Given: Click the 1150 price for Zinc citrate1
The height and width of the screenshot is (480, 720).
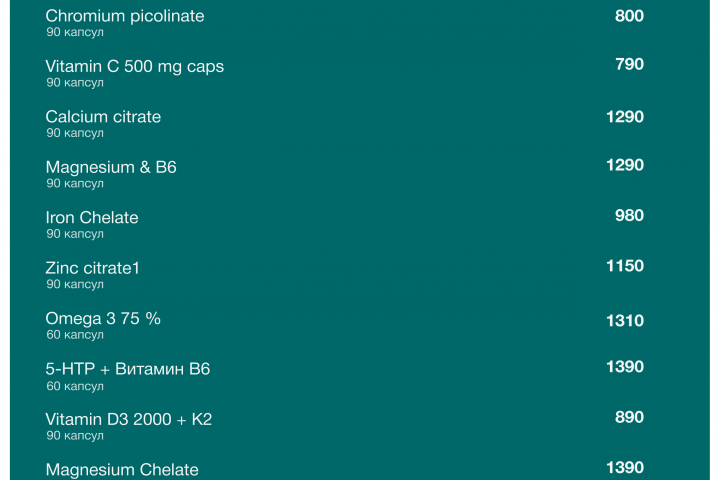Looking at the screenshot, I should tap(625, 266).
